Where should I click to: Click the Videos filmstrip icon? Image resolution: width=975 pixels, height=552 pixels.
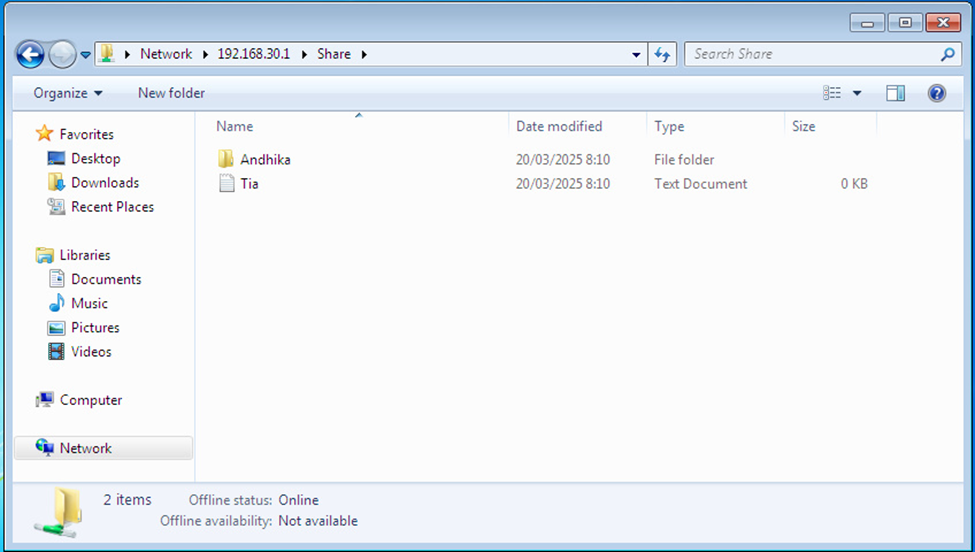[56, 351]
